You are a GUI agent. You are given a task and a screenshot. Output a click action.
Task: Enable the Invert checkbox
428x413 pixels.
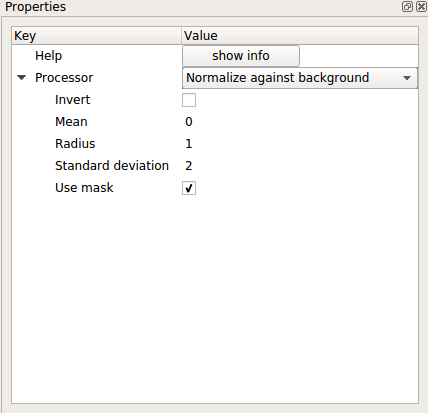(x=189, y=100)
